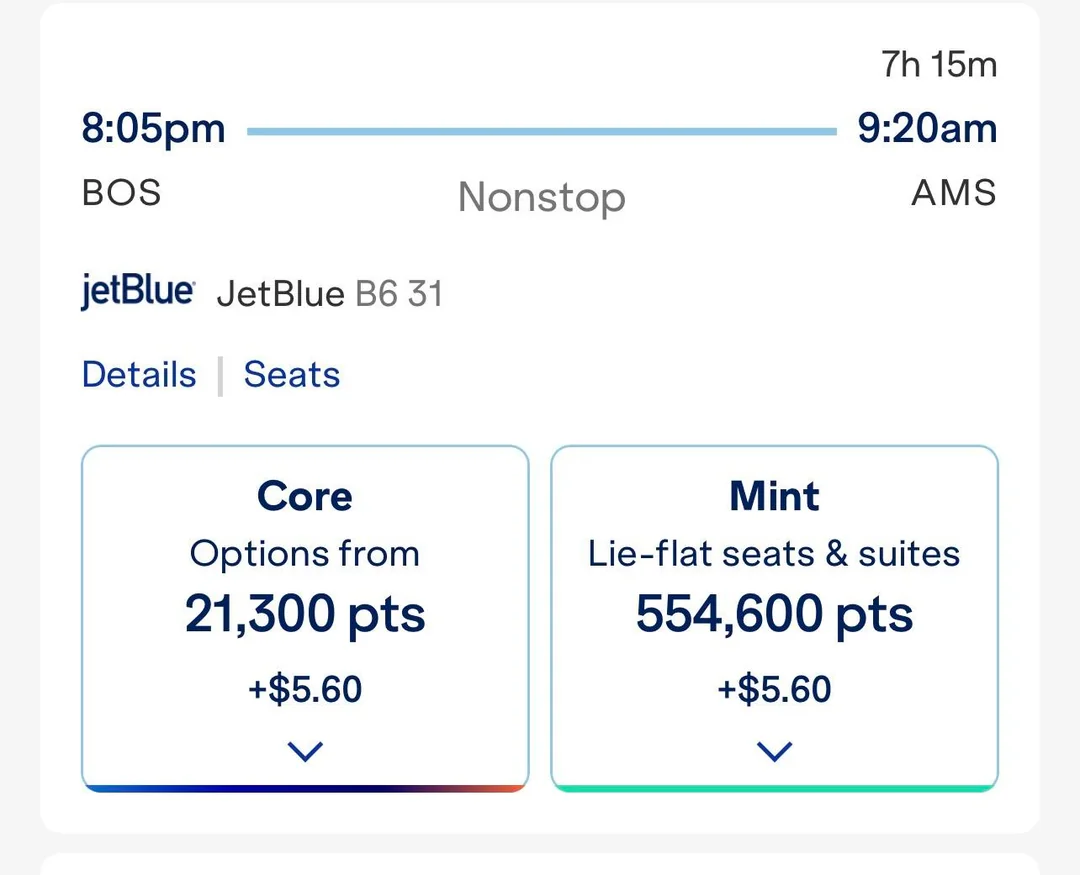Select the Core fare title
1080x875 pixels.
tap(305, 496)
